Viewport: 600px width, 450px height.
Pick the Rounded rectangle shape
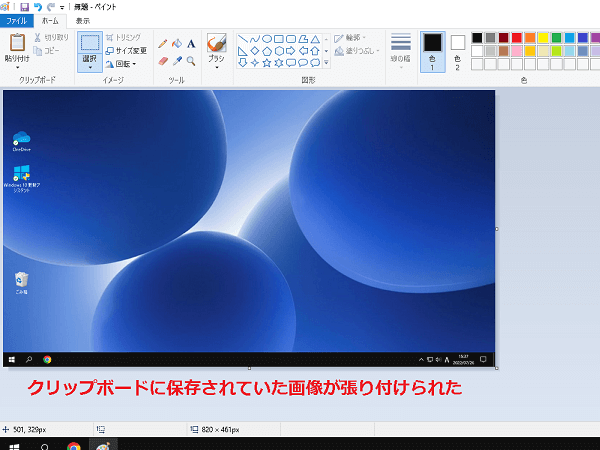[291, 39]
